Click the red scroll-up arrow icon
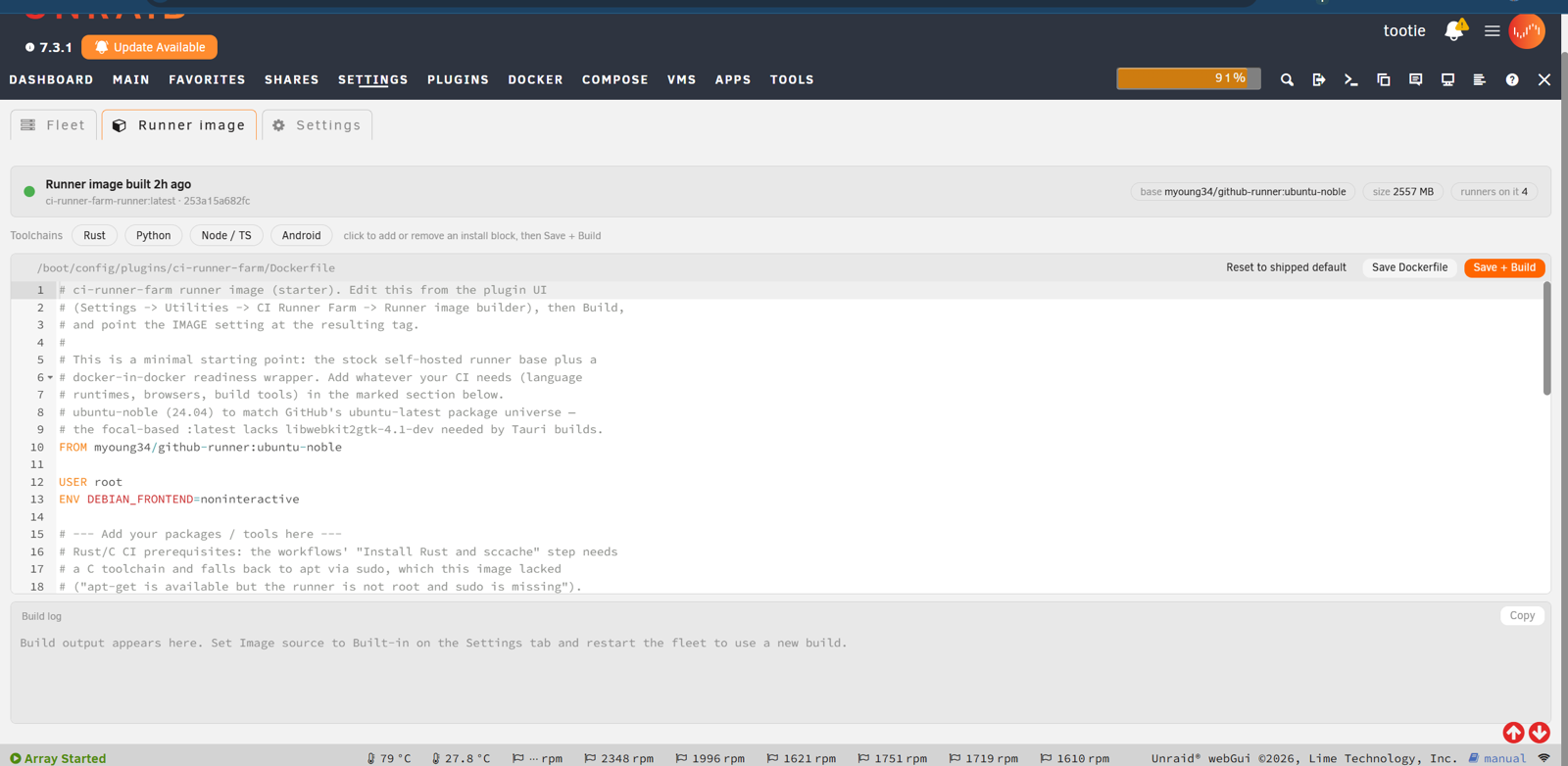The height and width of the screenshot is (766, 1568). [1513, 733]
